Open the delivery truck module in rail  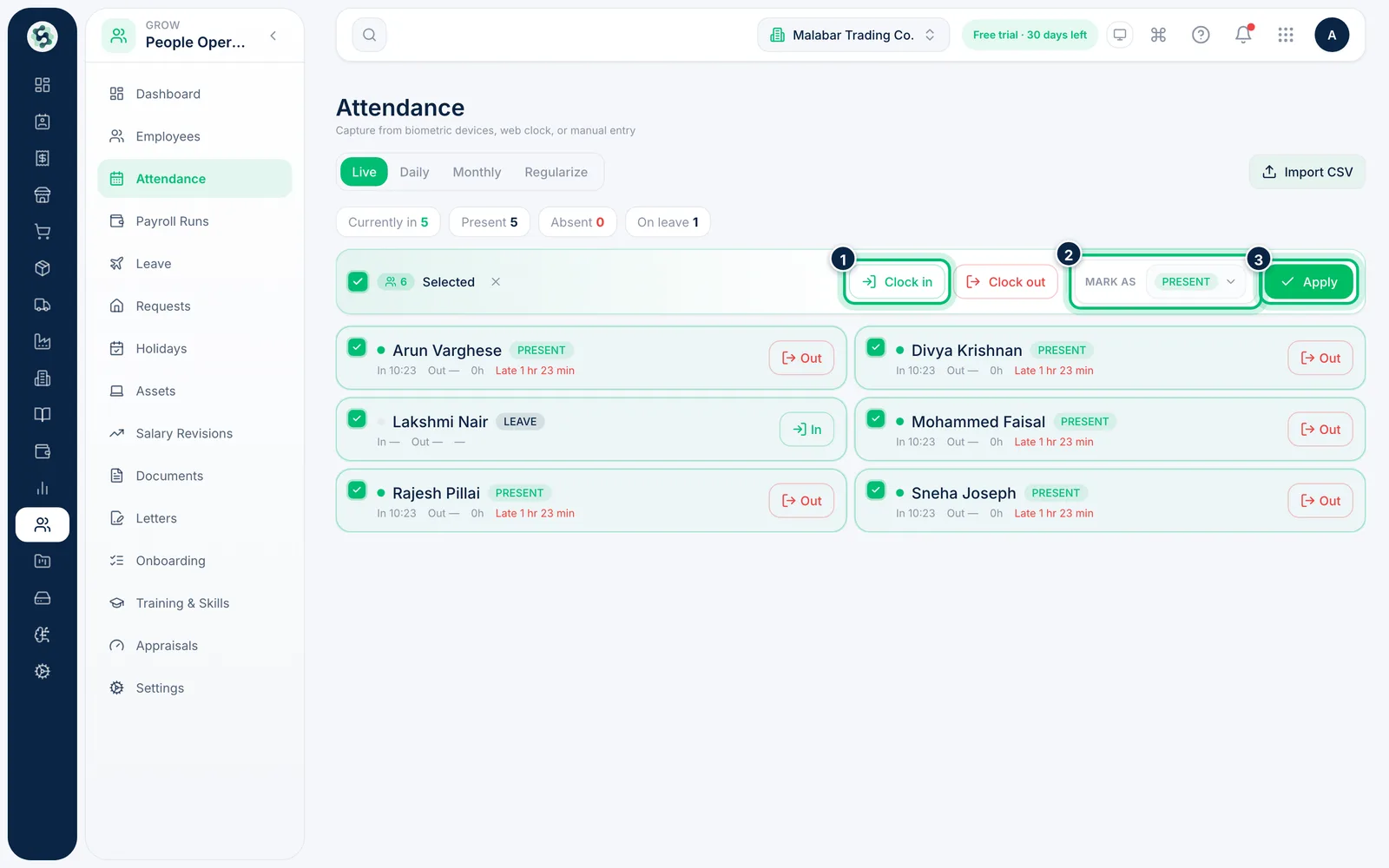click(x=43, y=305)
